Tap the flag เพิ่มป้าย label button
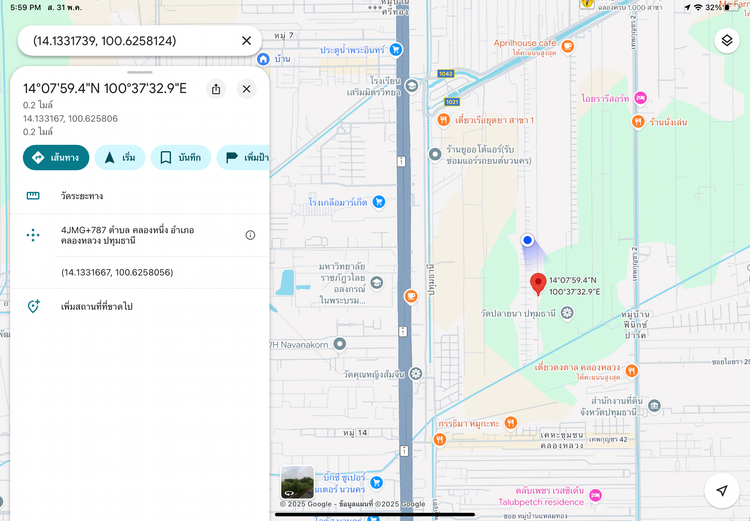 244,157
